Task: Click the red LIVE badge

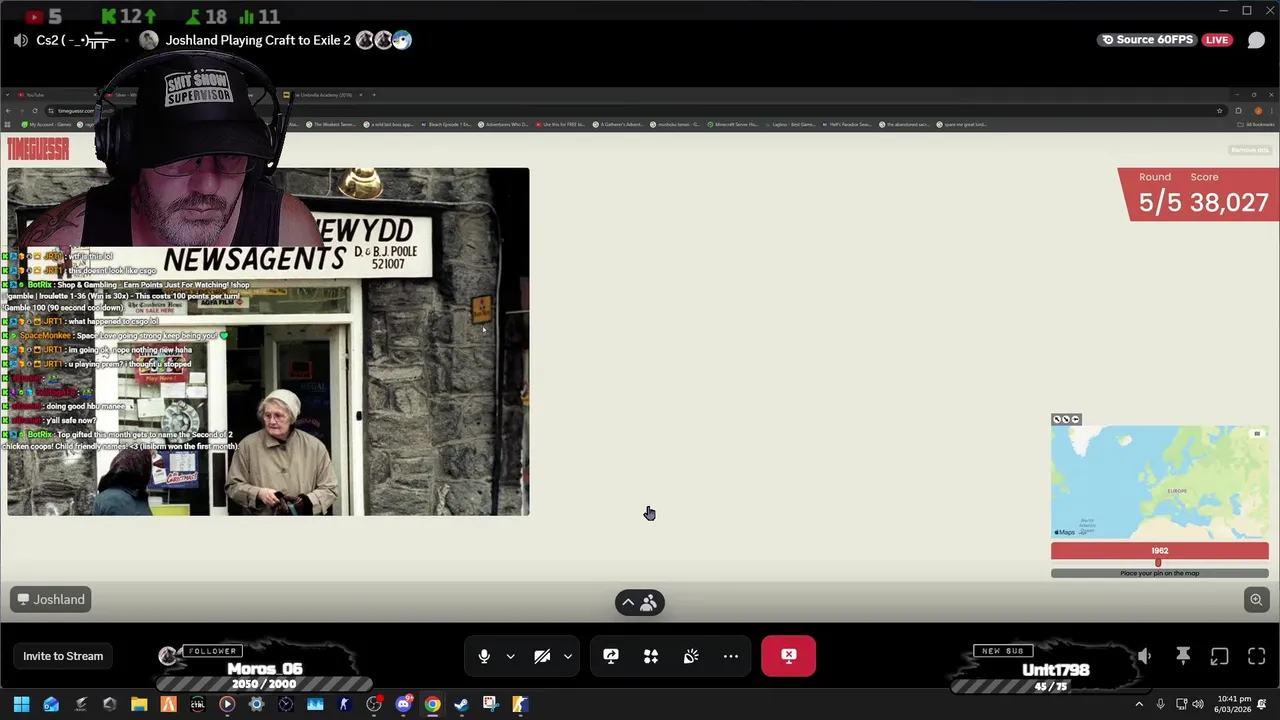Action: click(1216, 40)
